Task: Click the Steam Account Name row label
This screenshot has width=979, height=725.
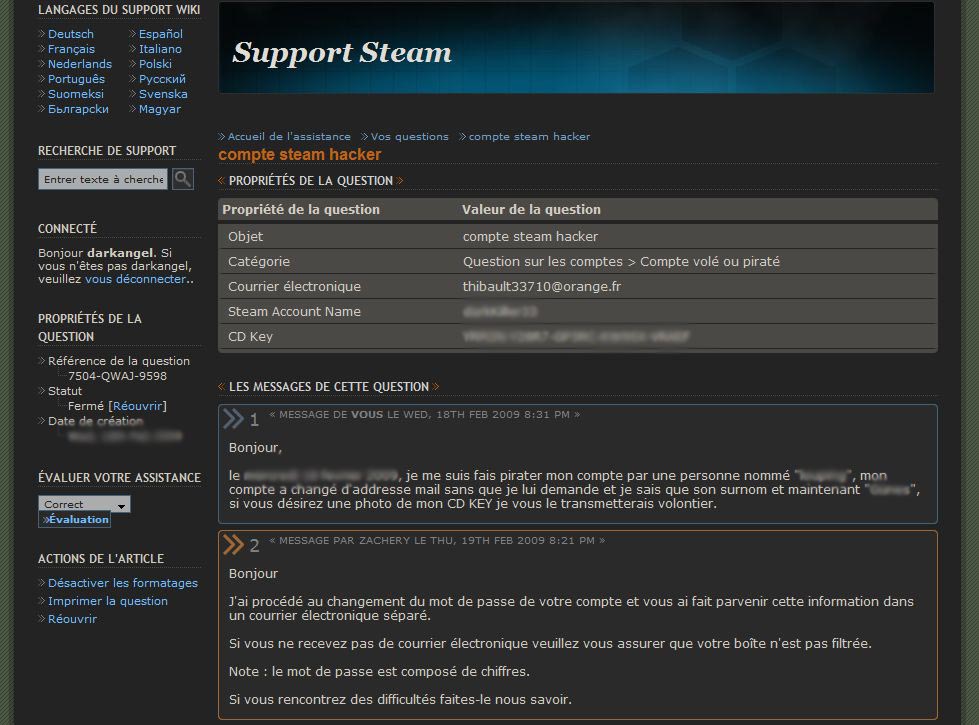Action: [294, 312]
